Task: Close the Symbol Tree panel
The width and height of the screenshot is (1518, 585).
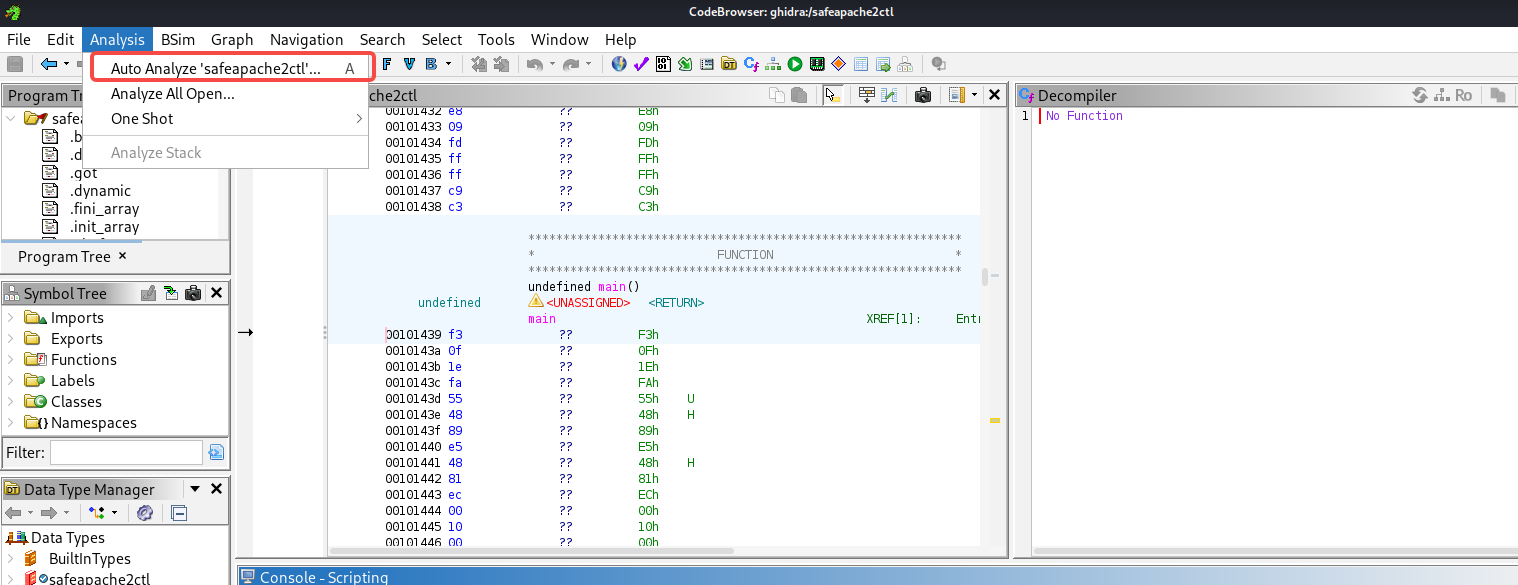Action: [216, 293]
